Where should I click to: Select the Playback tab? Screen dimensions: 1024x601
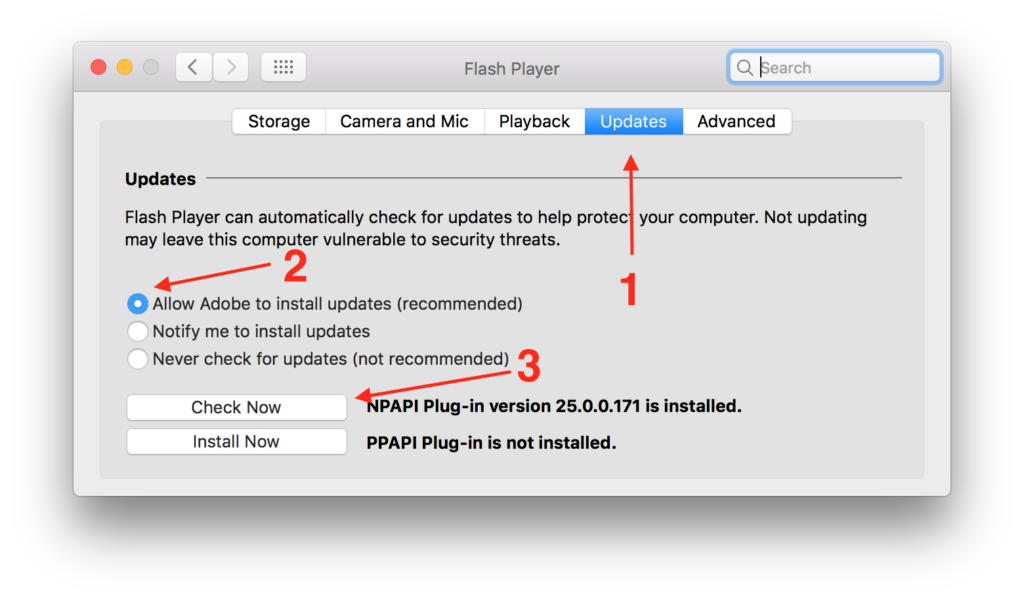[534, 122]
